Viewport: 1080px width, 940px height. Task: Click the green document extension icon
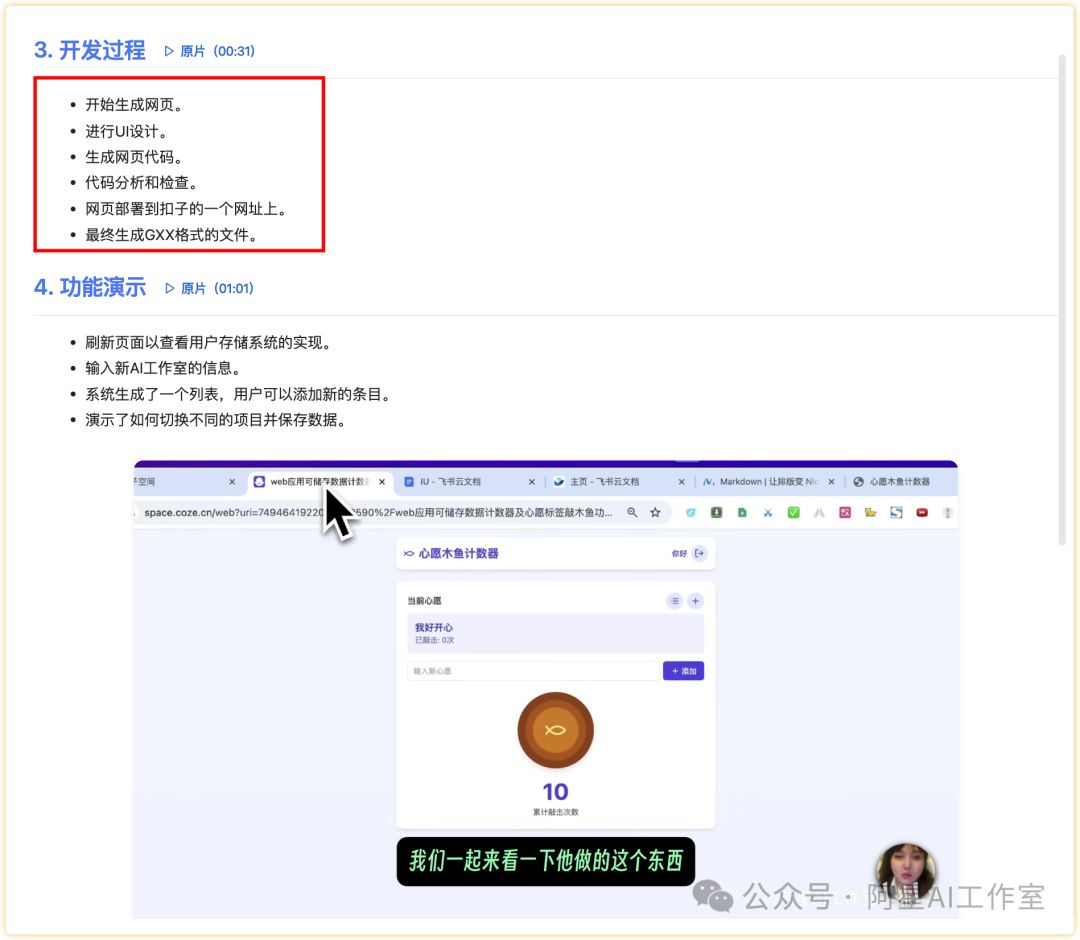(x=742, y=512)
